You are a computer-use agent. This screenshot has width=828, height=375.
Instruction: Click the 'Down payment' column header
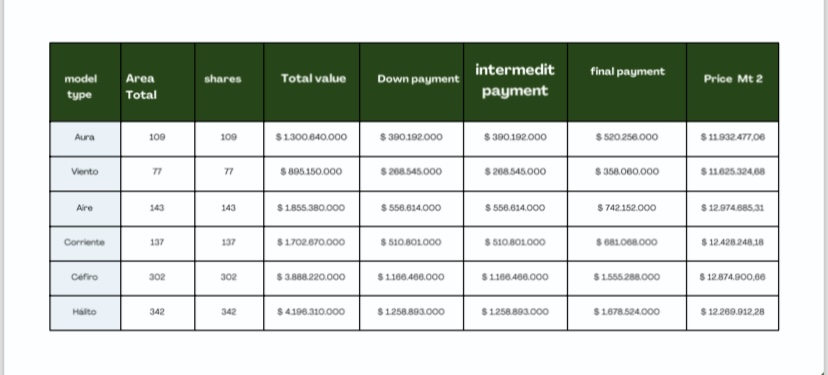click(x=411, y=82)
